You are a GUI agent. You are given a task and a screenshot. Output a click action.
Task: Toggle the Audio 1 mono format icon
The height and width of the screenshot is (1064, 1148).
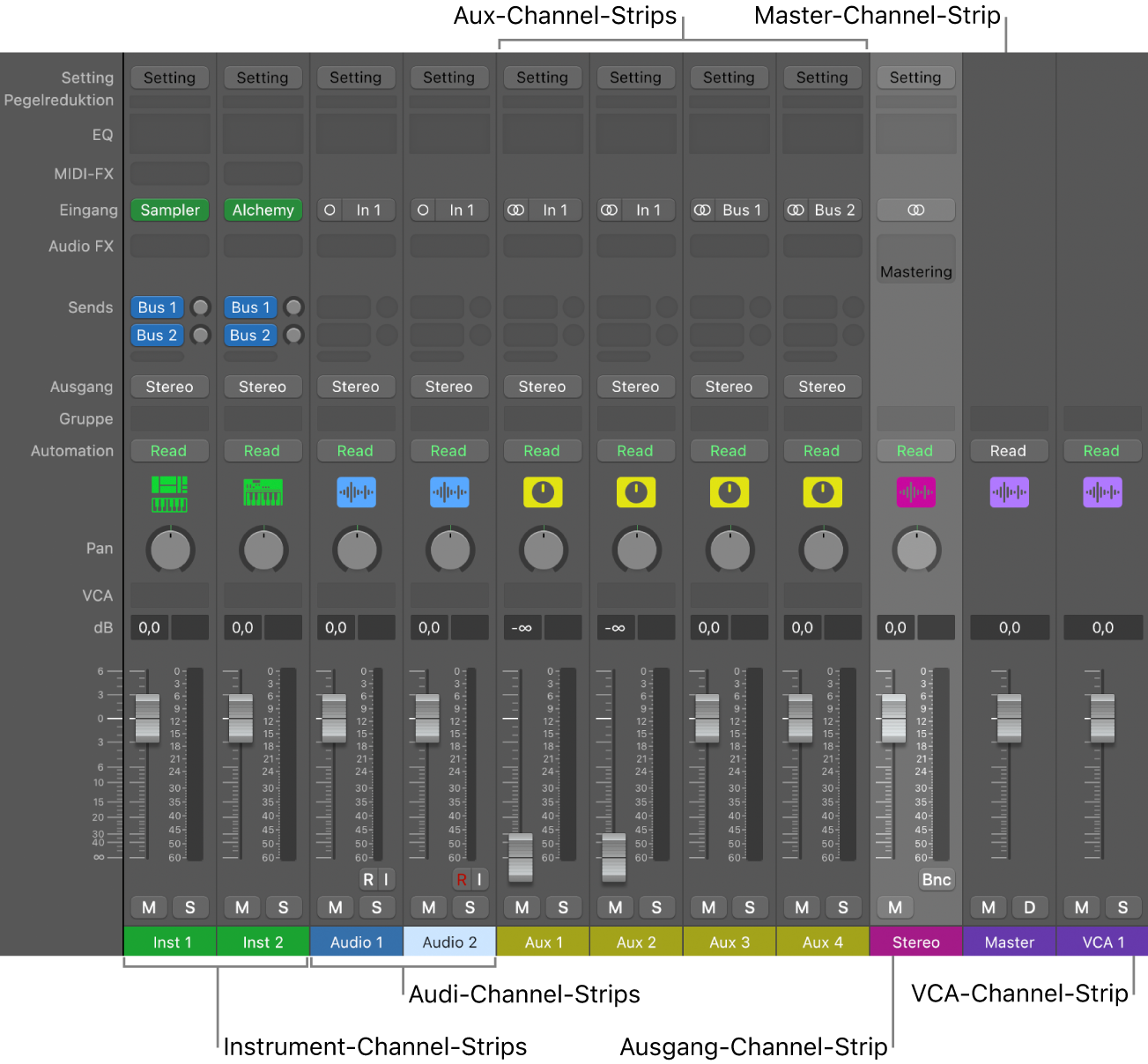(x=330, y=211)
